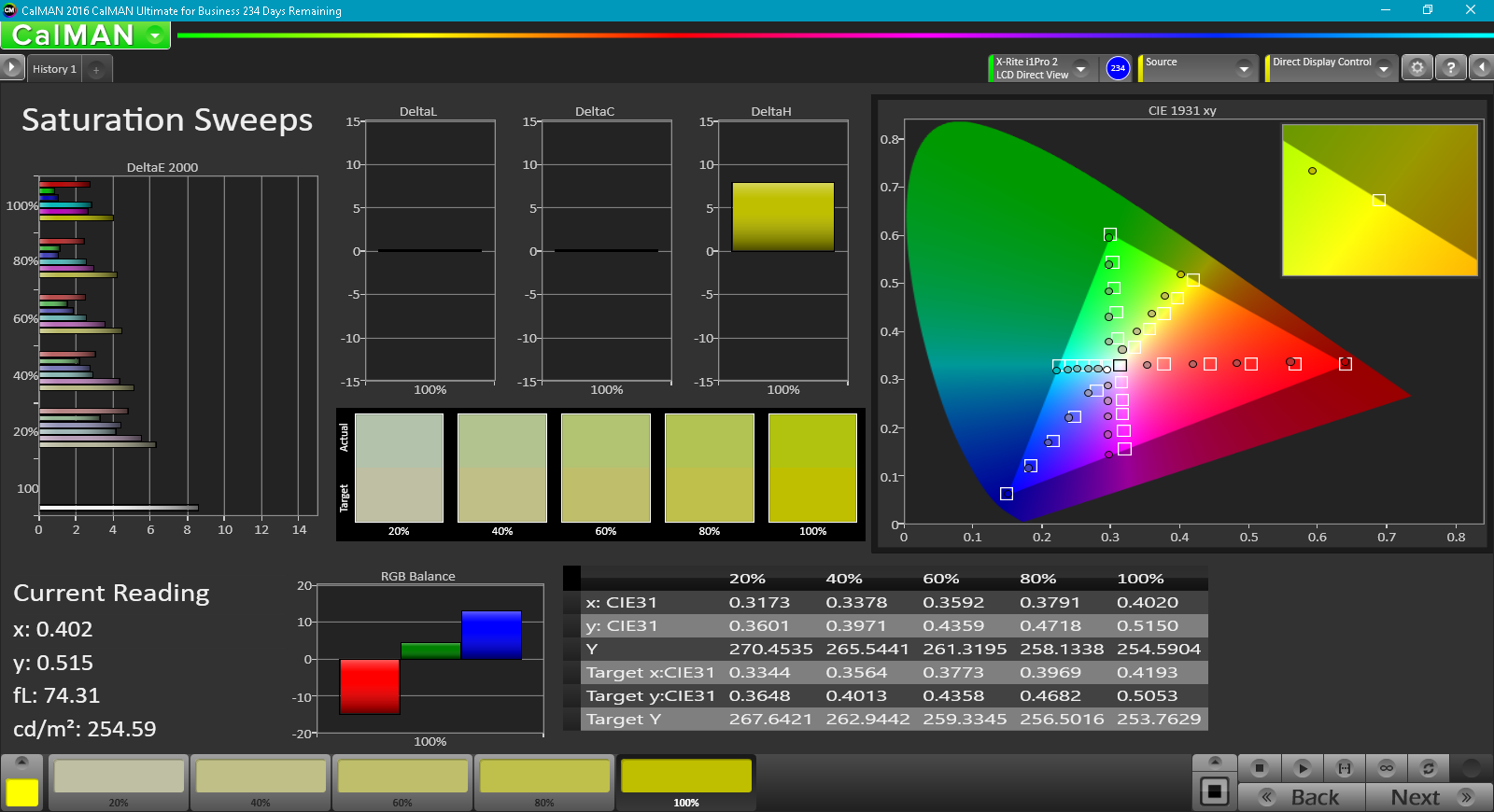Open the CalMAN main menu

pyautogui.click(x=155, y=35)
